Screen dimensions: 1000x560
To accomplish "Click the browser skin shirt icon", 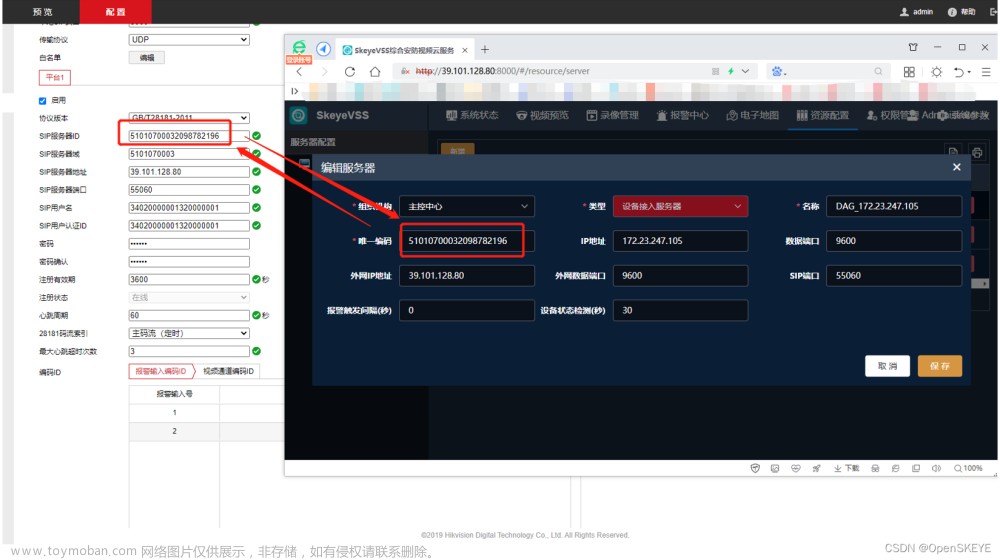I will click(x=913, y=47).
